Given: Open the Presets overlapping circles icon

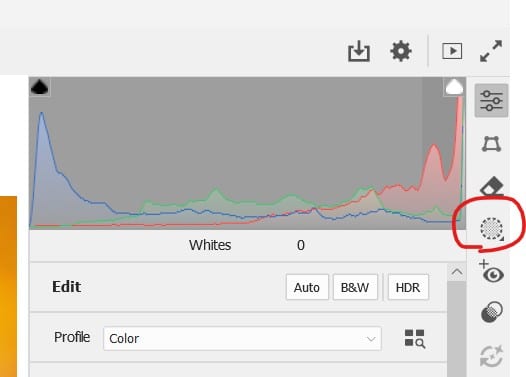Looking at the screenshot, I should pyautogui.click(x=491, y=312).
